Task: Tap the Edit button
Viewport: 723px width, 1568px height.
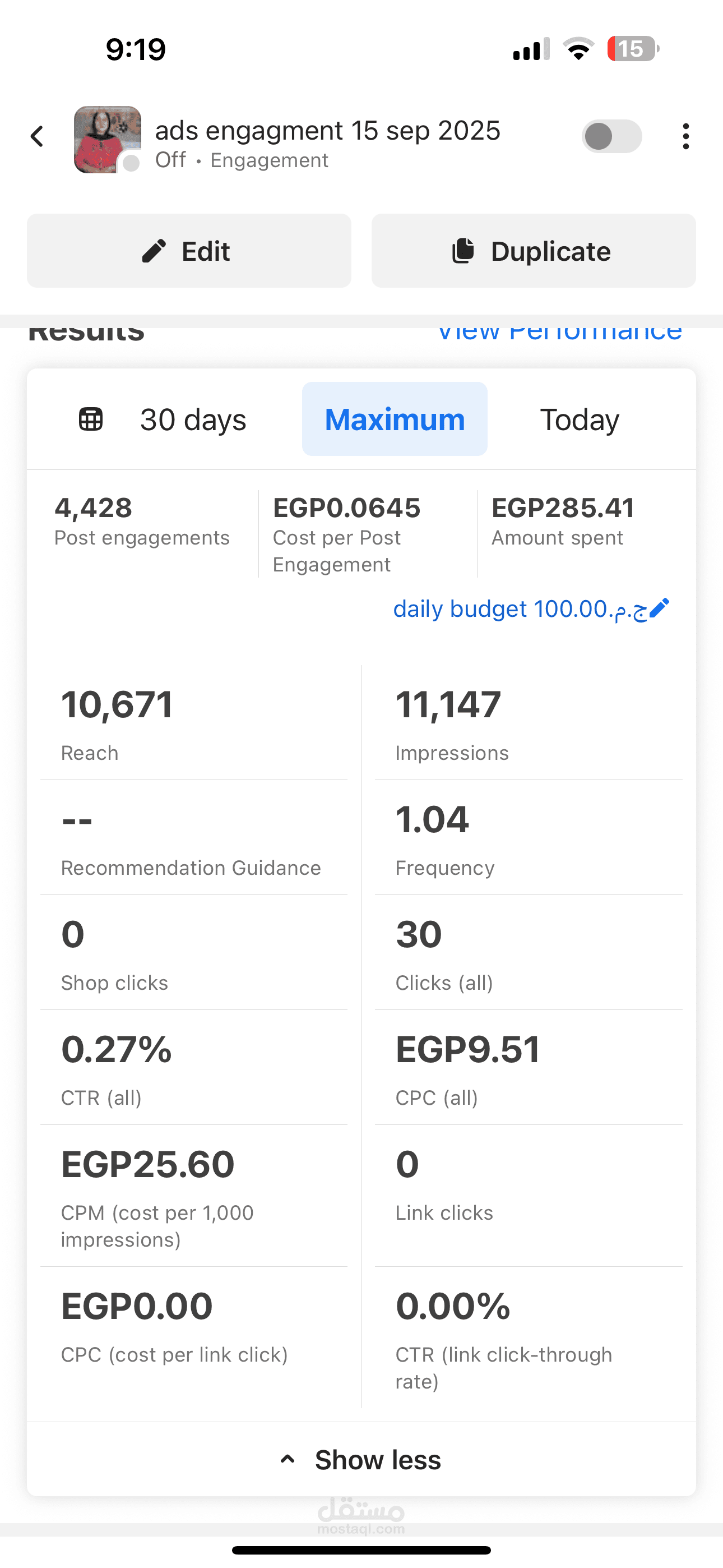Action: (189, 251)
